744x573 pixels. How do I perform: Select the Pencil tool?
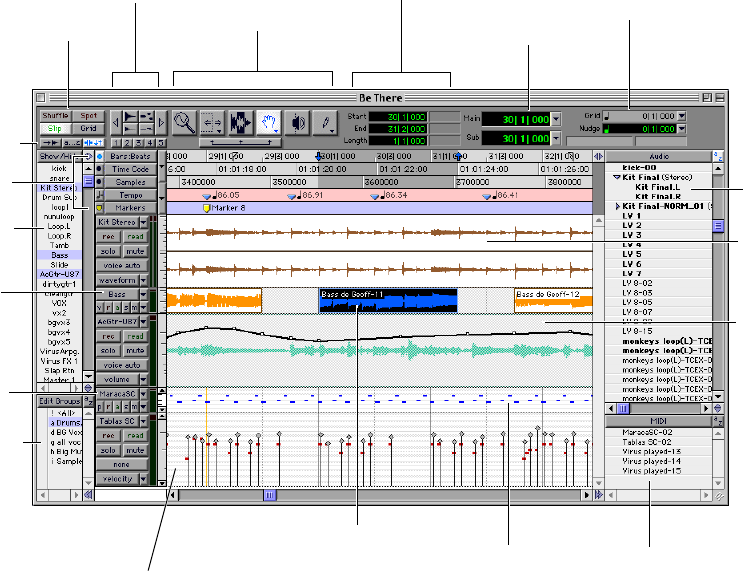click(326, 123)
